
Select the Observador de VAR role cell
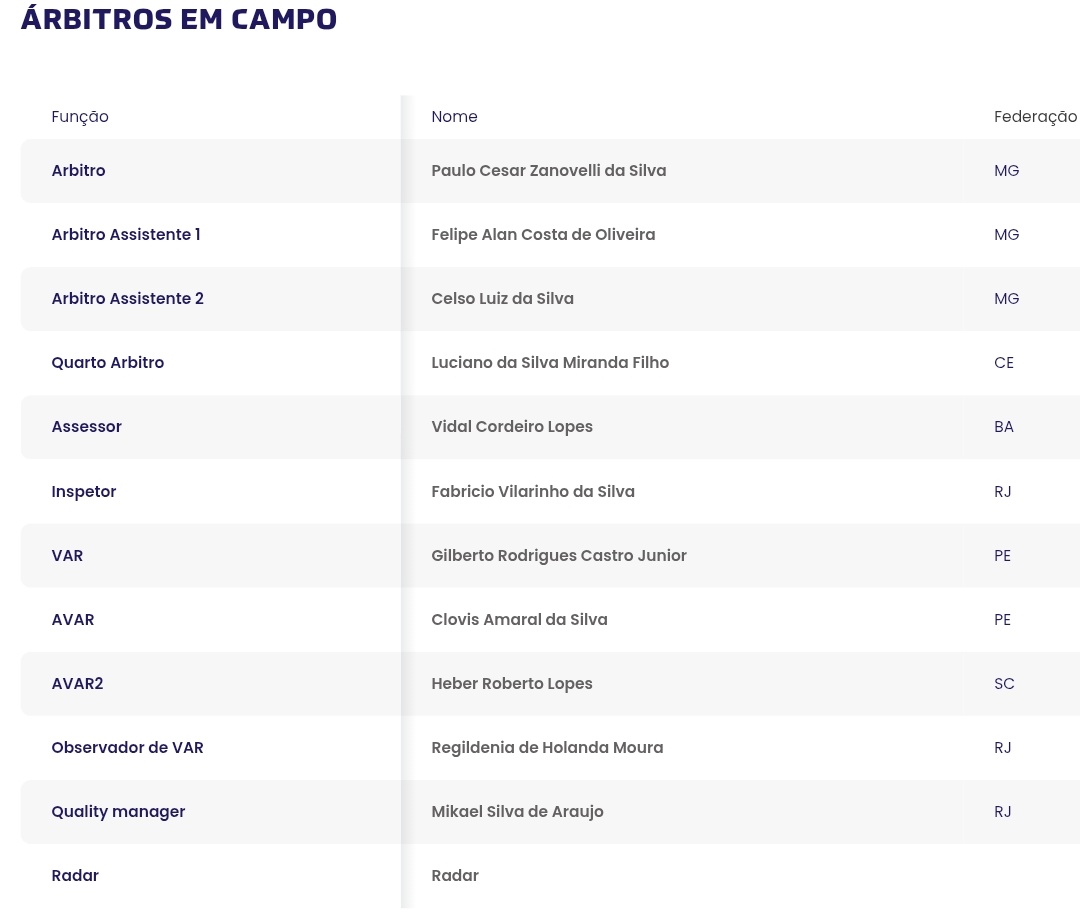point(127,748)
